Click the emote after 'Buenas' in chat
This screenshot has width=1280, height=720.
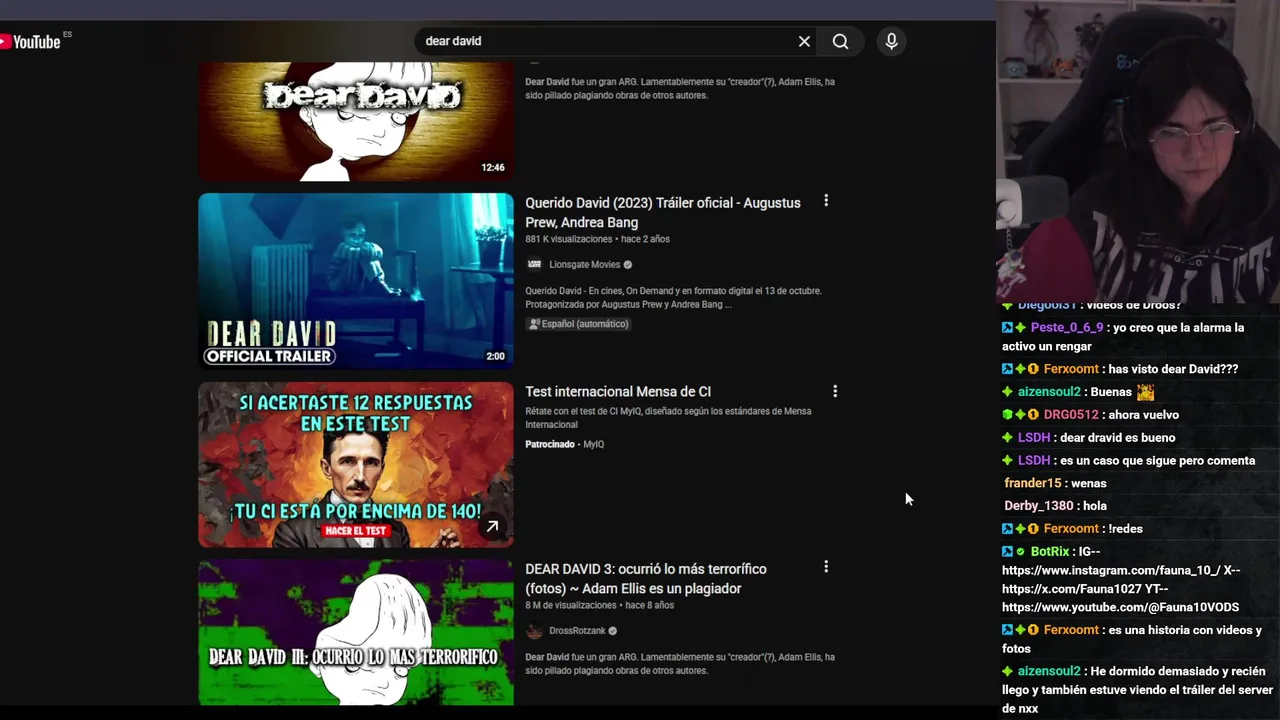pyautogui.click(x=1145, y=392)
